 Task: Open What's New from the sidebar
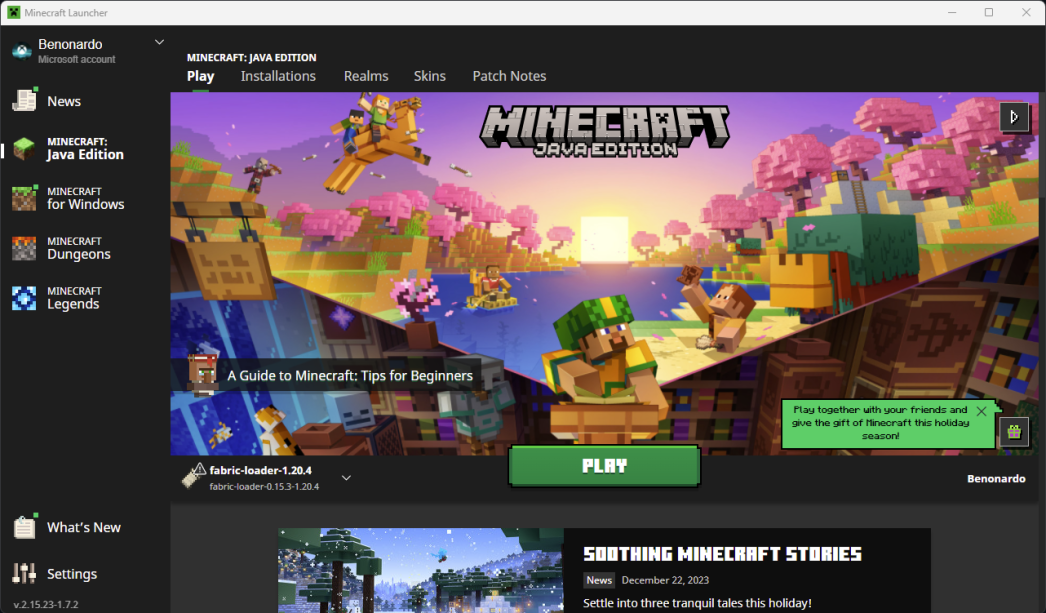84,527
